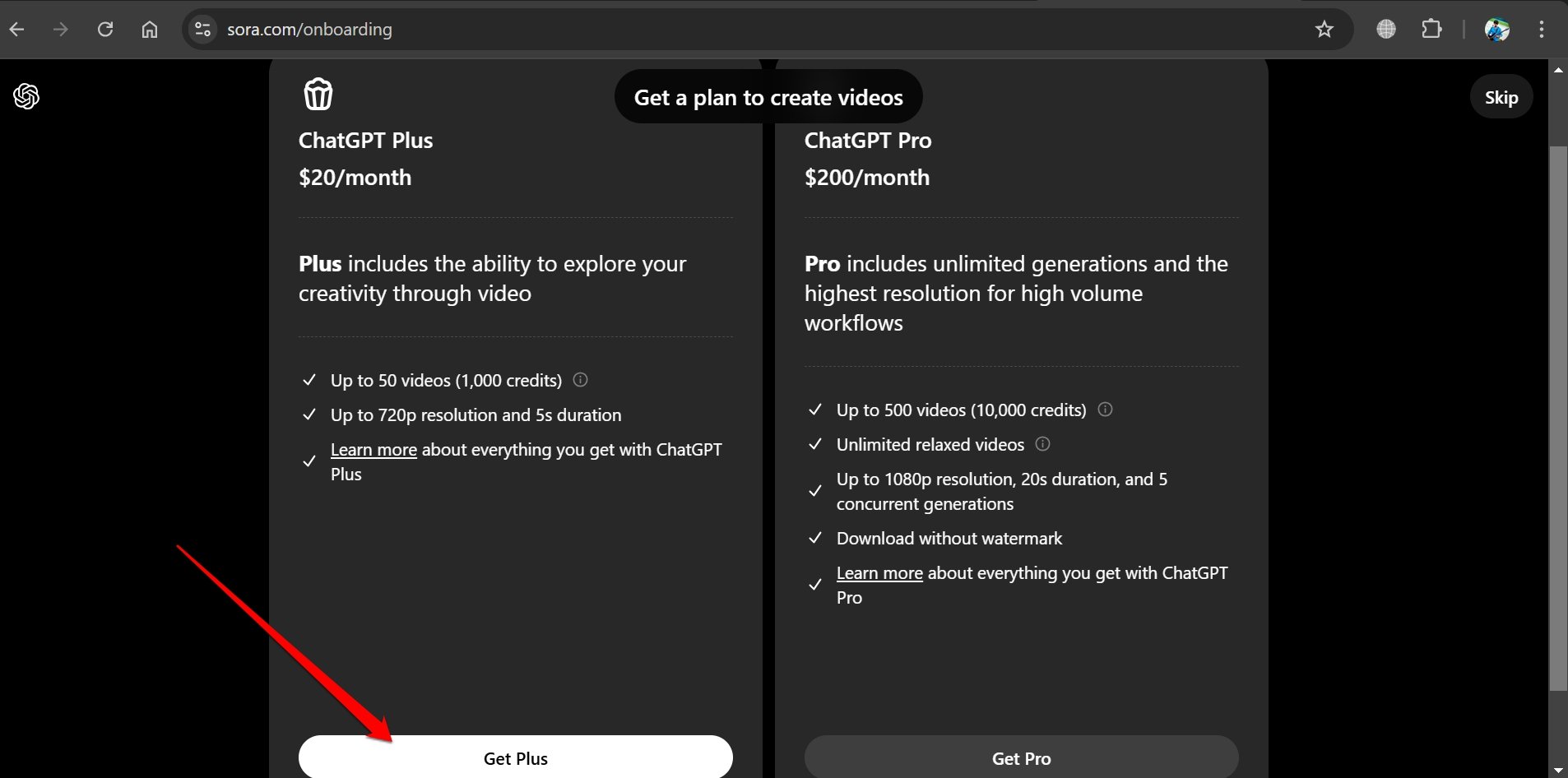Screen dimensions: 1568x778
Task: Click the globe icon in toolbar
Action: tap(1386, 30)
